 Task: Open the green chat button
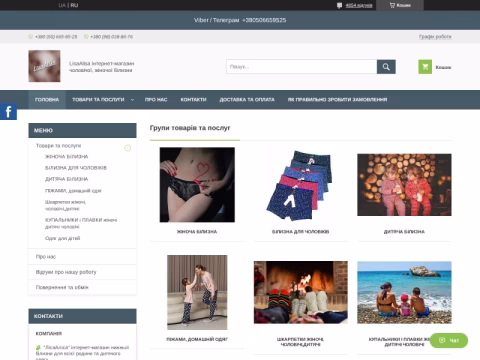(449, 340)
